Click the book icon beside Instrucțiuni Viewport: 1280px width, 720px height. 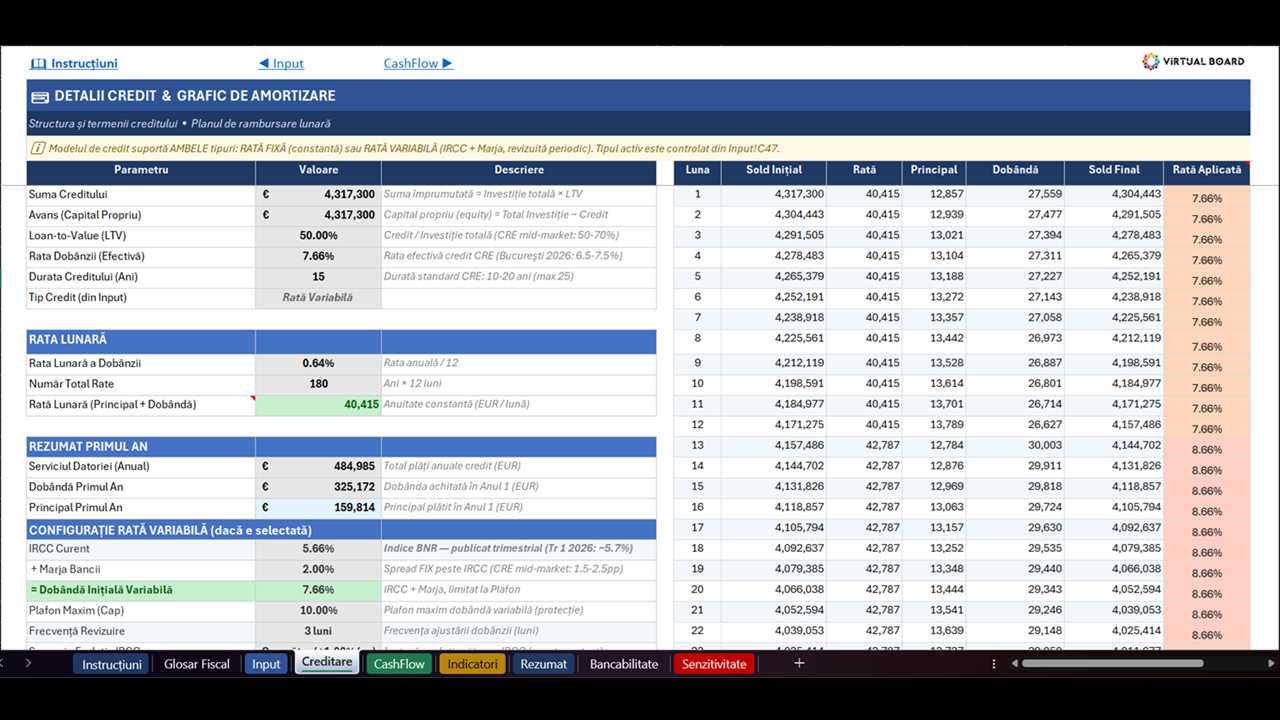38,64
